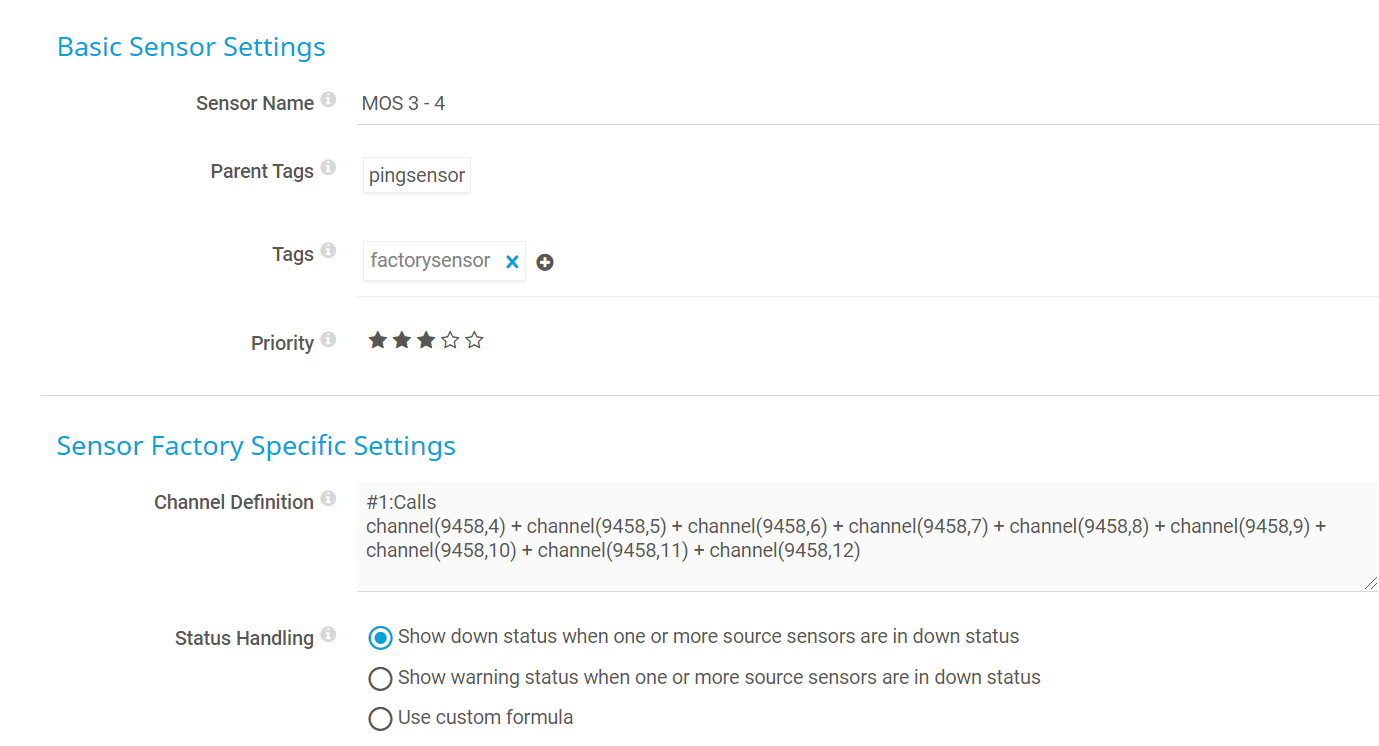The image size is (1379, 746).
Task: Select show warning status radio option
Action: click(380, 679)
